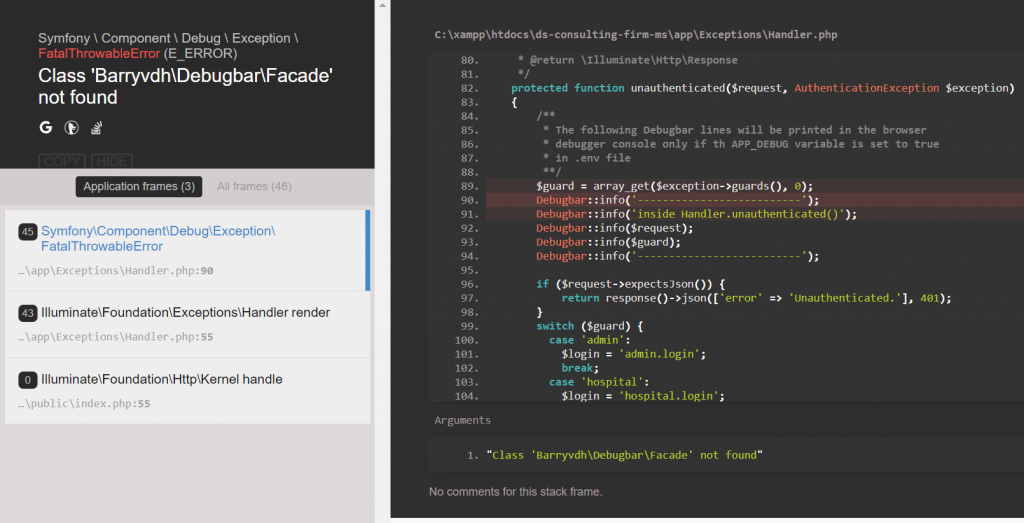Click frame badge number 45

click(x=28, y=232)
